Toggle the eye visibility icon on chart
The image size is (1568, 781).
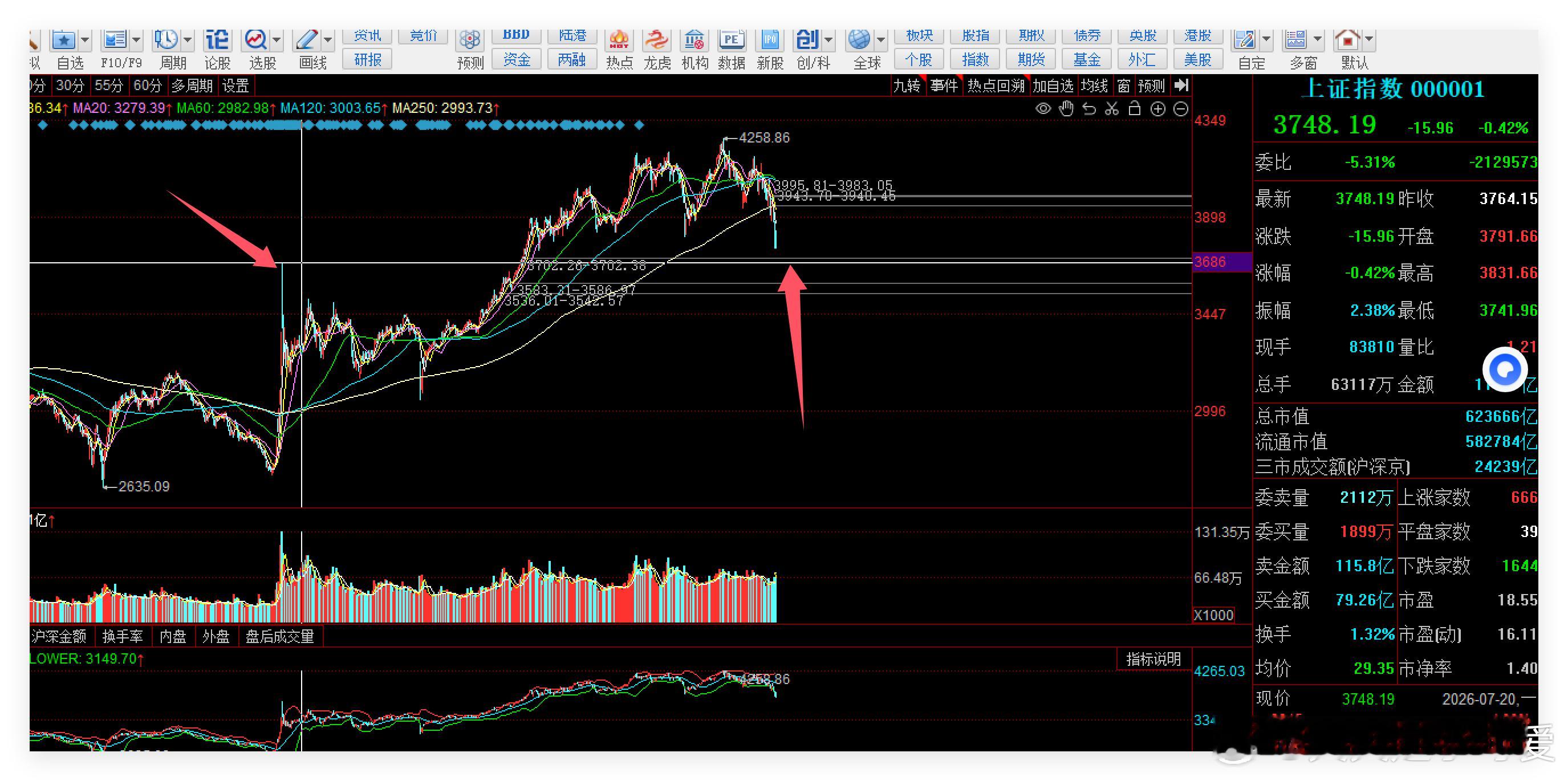[x=1043, y=109]
